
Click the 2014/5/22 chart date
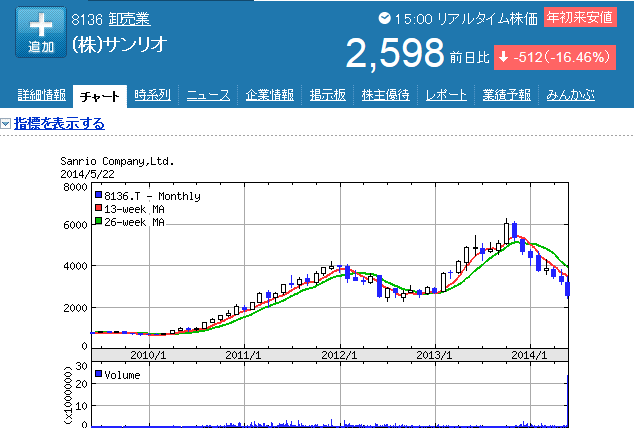click(87, 174)
